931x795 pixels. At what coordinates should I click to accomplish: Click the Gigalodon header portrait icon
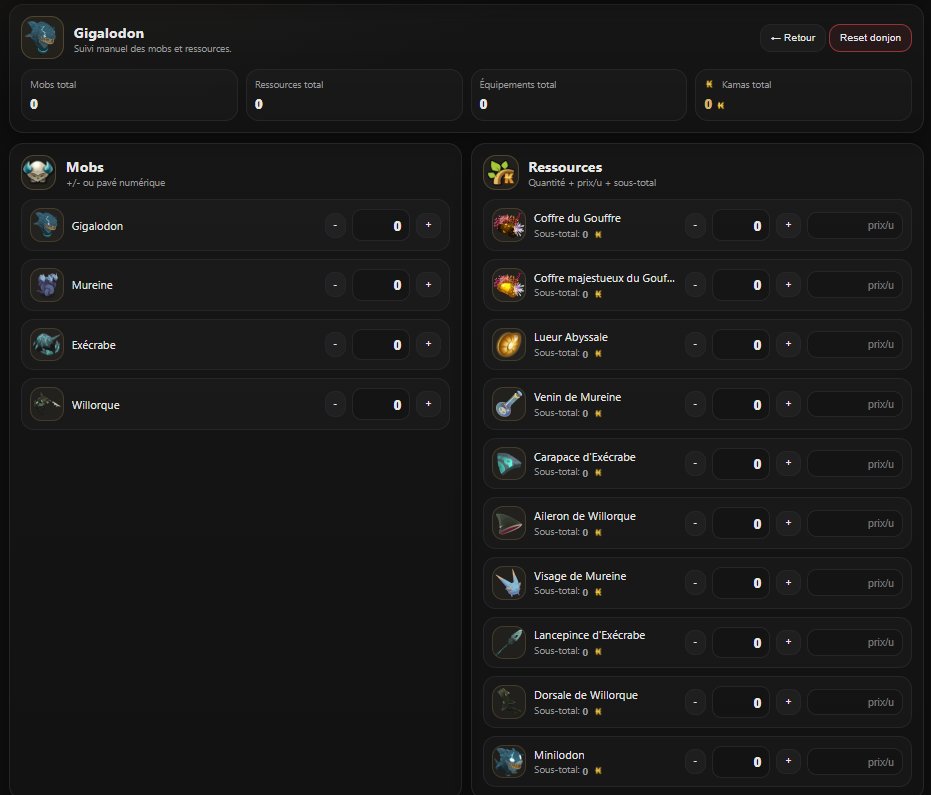point(42,37)
